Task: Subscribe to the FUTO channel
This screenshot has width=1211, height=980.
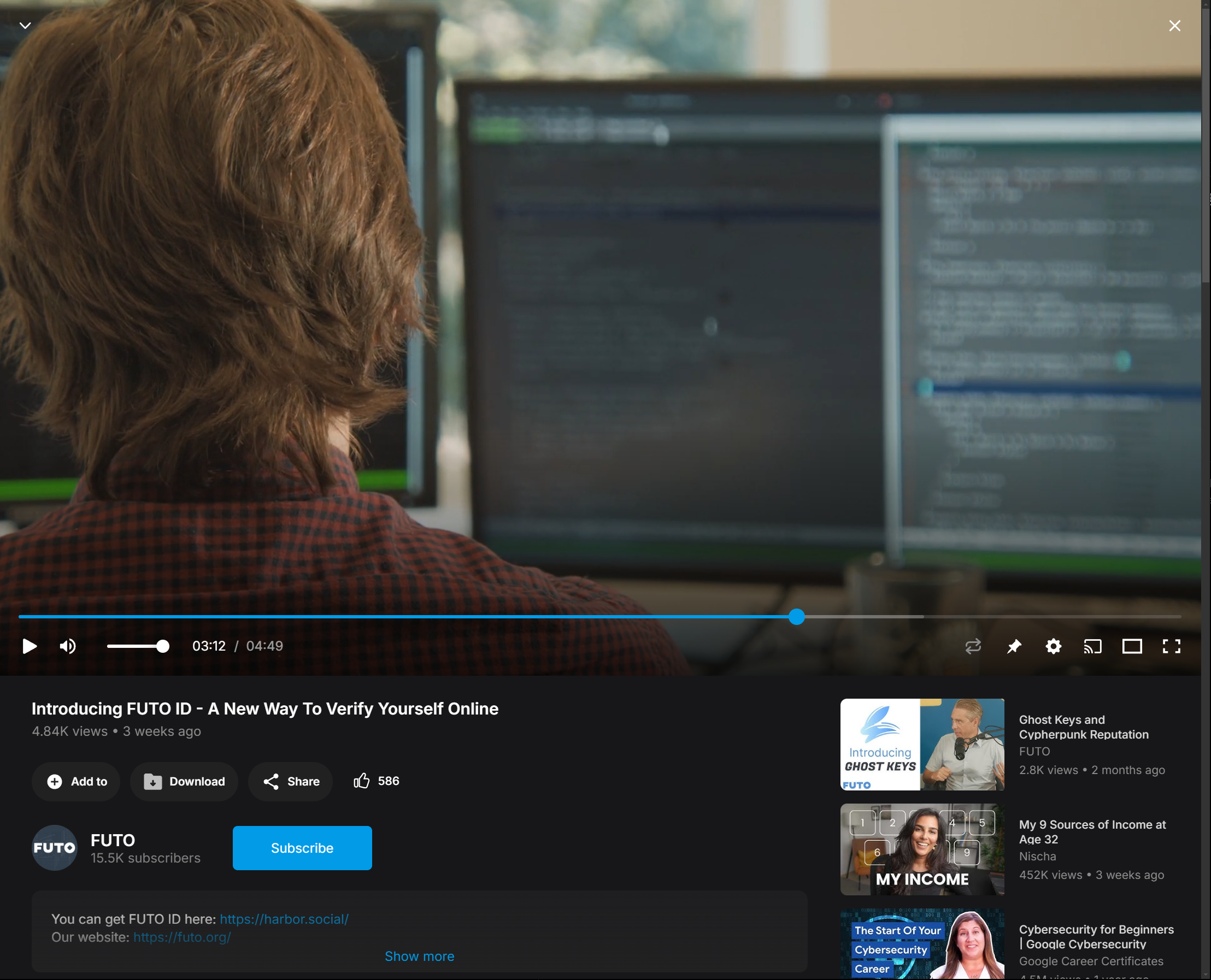Action: pos(302,848)
